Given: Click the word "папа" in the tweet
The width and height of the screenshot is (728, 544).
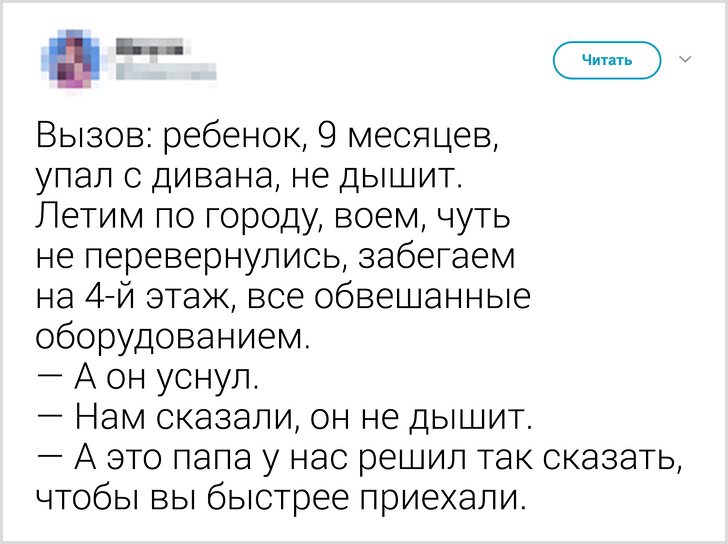Looking at the screenshot, I should pos(254,458).
